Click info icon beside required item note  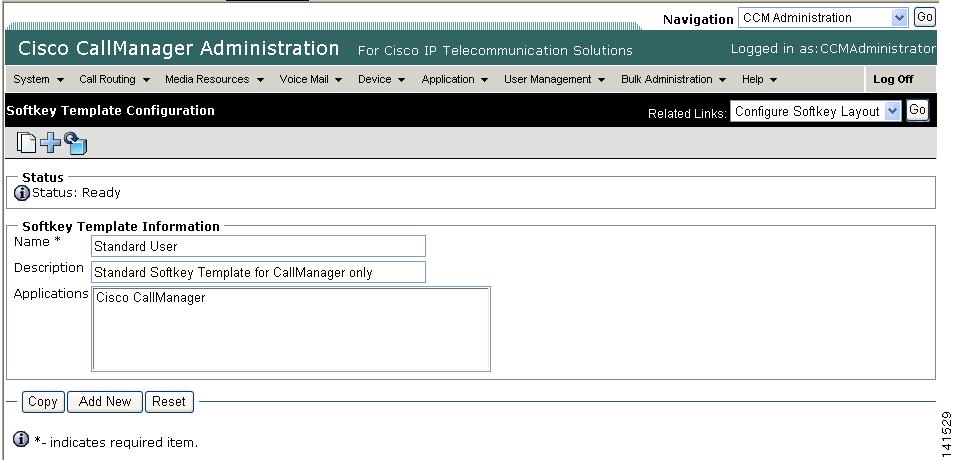(x=21, y=439)
